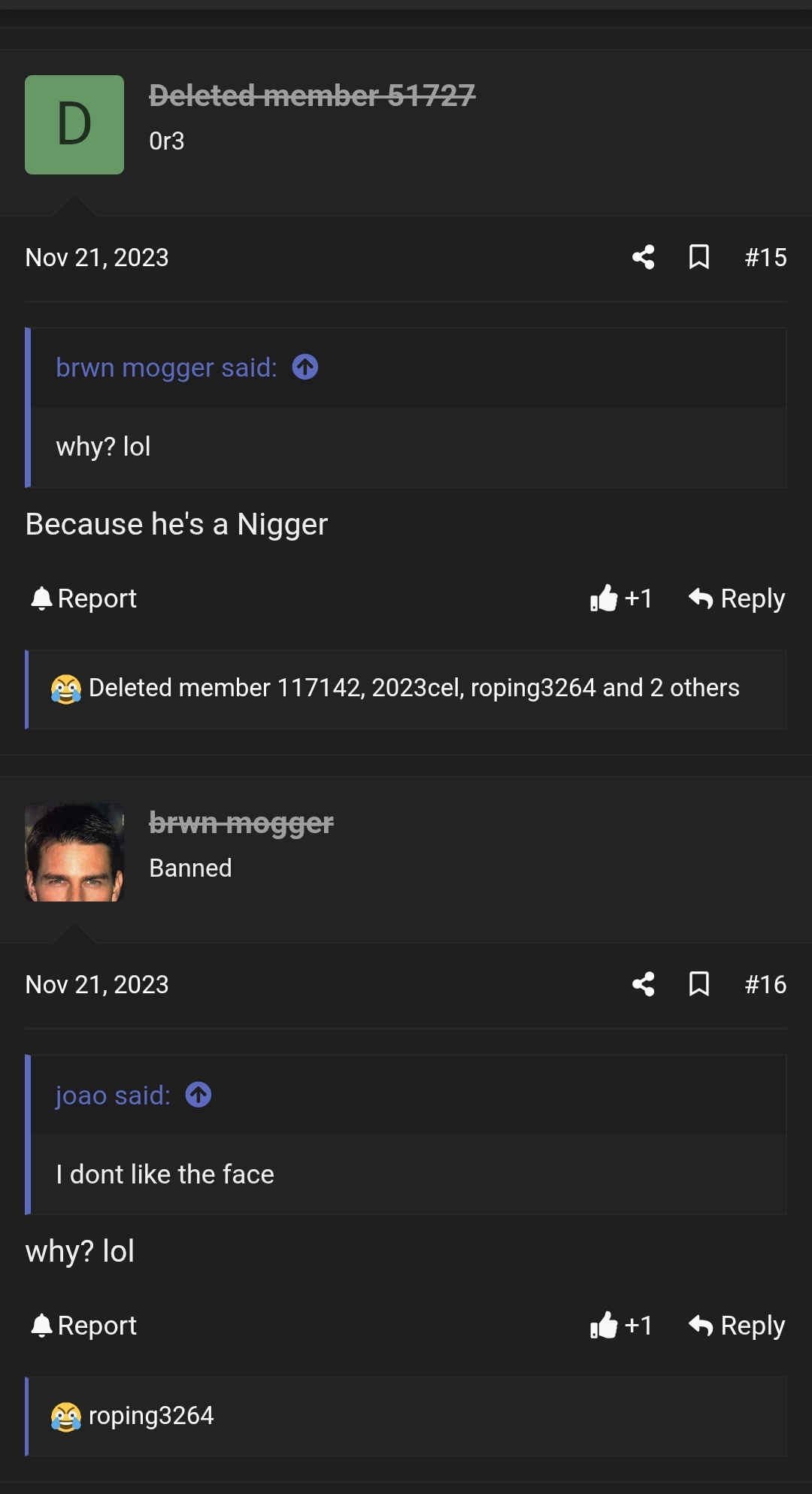
Task: Open permalink #16
Action: (765, 984)
